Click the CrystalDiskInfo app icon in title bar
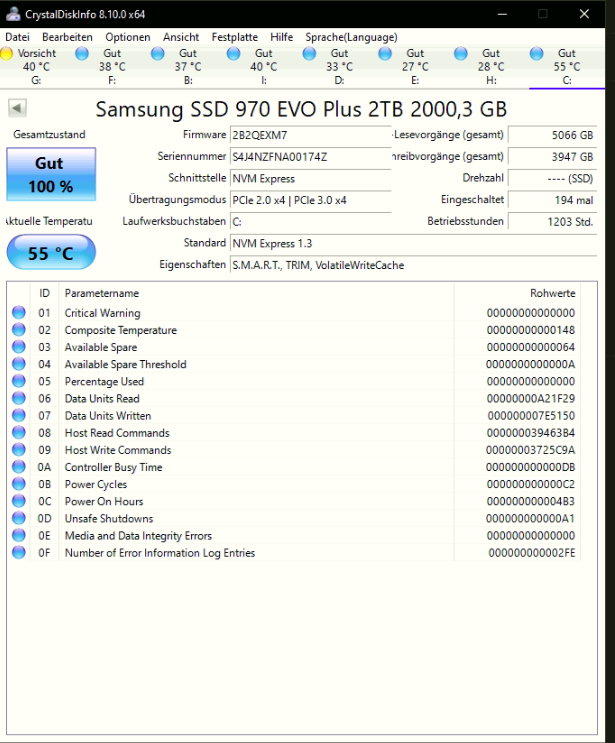The height and width of the screenshot is (743, 615). pos(13,14)
